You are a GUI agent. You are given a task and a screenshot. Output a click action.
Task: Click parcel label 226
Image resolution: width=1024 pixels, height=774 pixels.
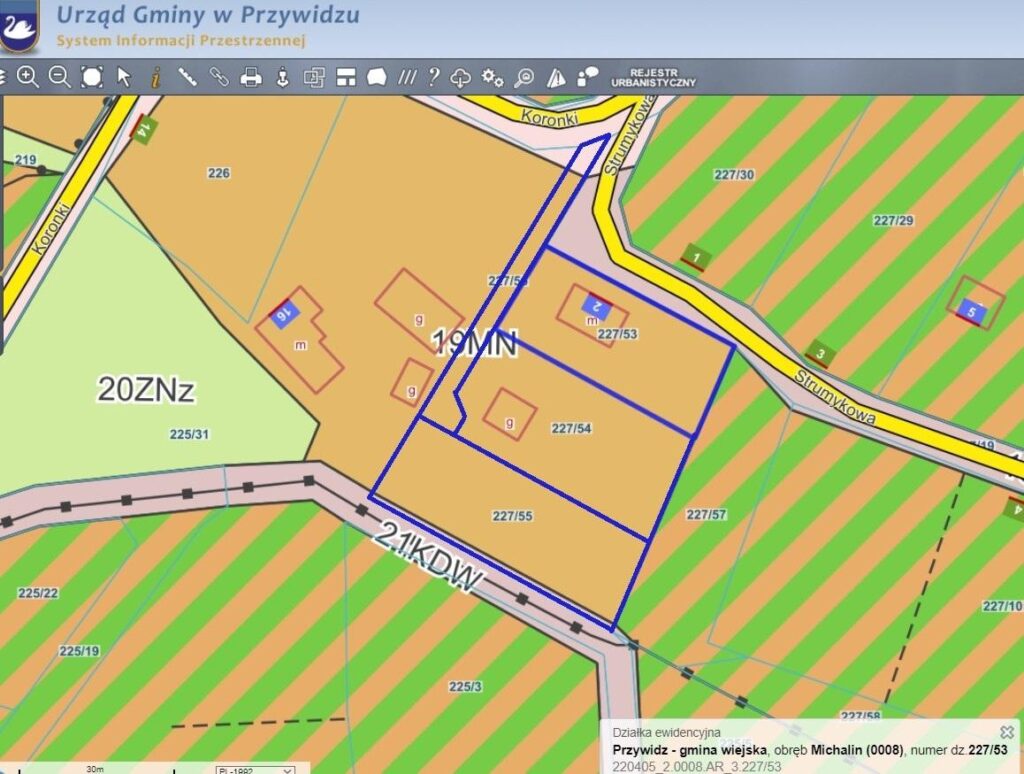(x=219, y=173)
